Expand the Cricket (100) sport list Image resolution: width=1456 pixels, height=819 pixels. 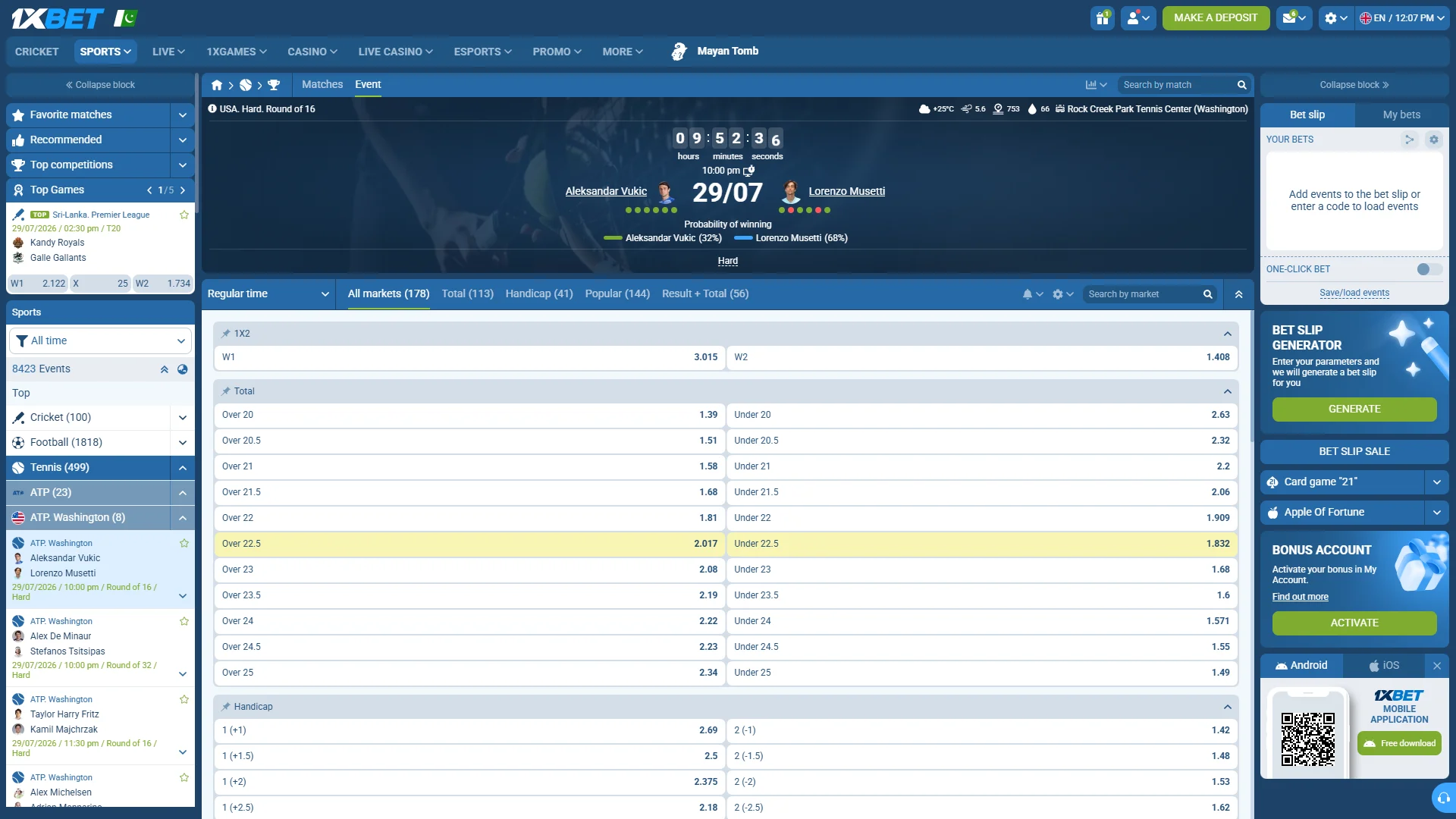tap(183, 418)
